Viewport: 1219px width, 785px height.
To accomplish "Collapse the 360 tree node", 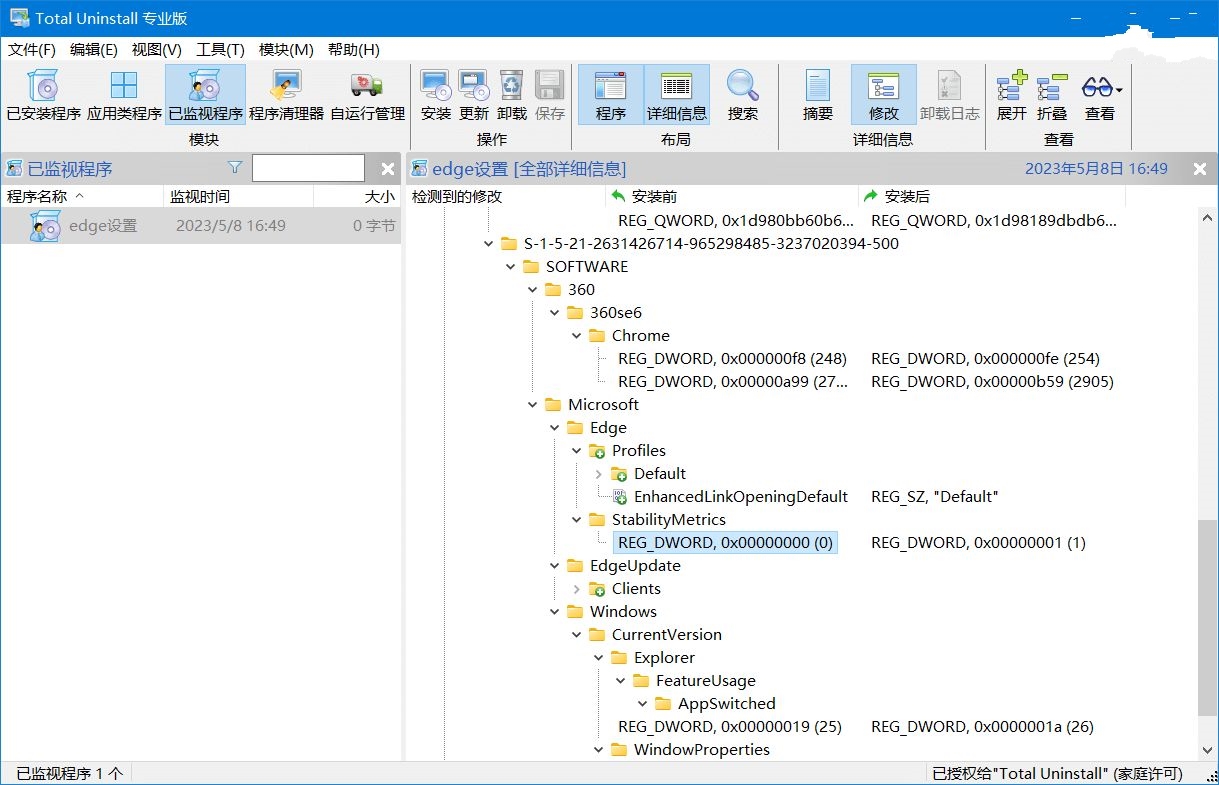I will coord(532,290).
